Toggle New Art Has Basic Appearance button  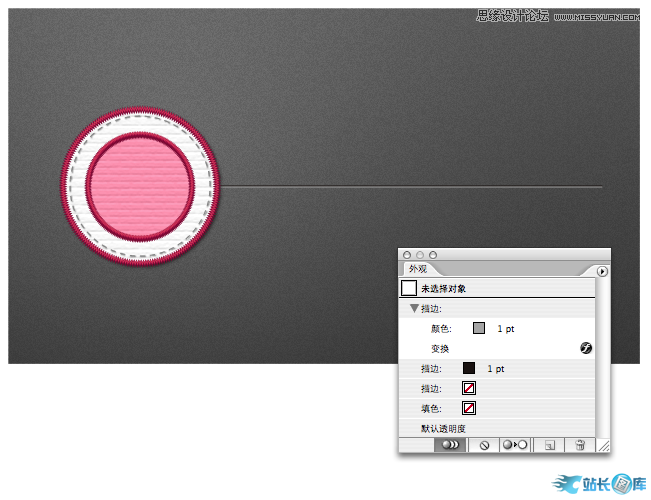point(449,445)
